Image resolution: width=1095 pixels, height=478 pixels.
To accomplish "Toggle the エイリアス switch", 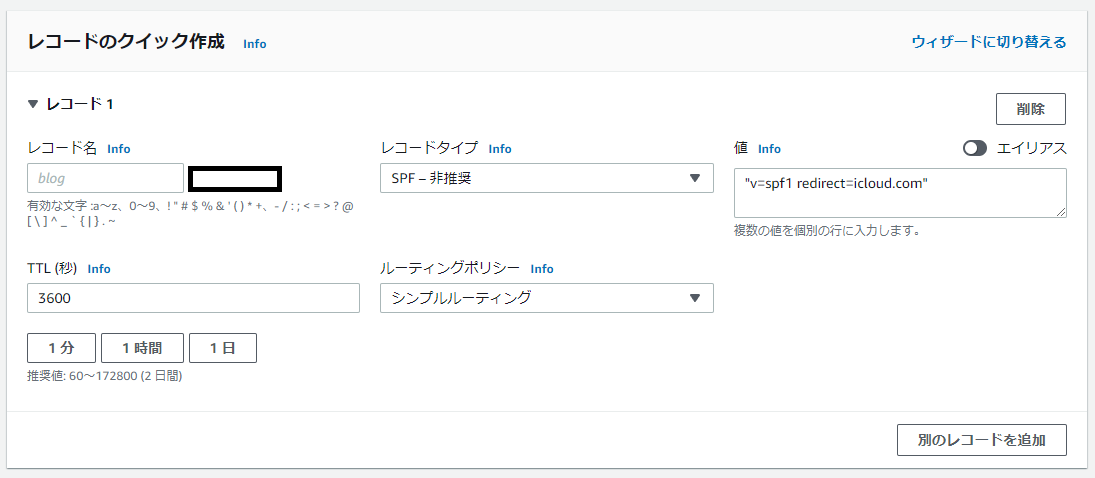I will click(x=975, y=148).
